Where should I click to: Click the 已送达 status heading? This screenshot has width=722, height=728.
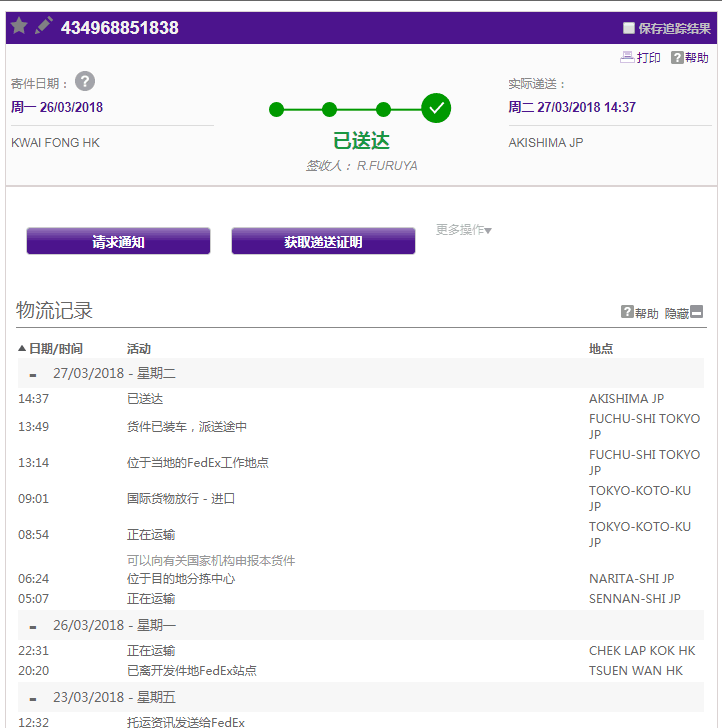[361, 141]
